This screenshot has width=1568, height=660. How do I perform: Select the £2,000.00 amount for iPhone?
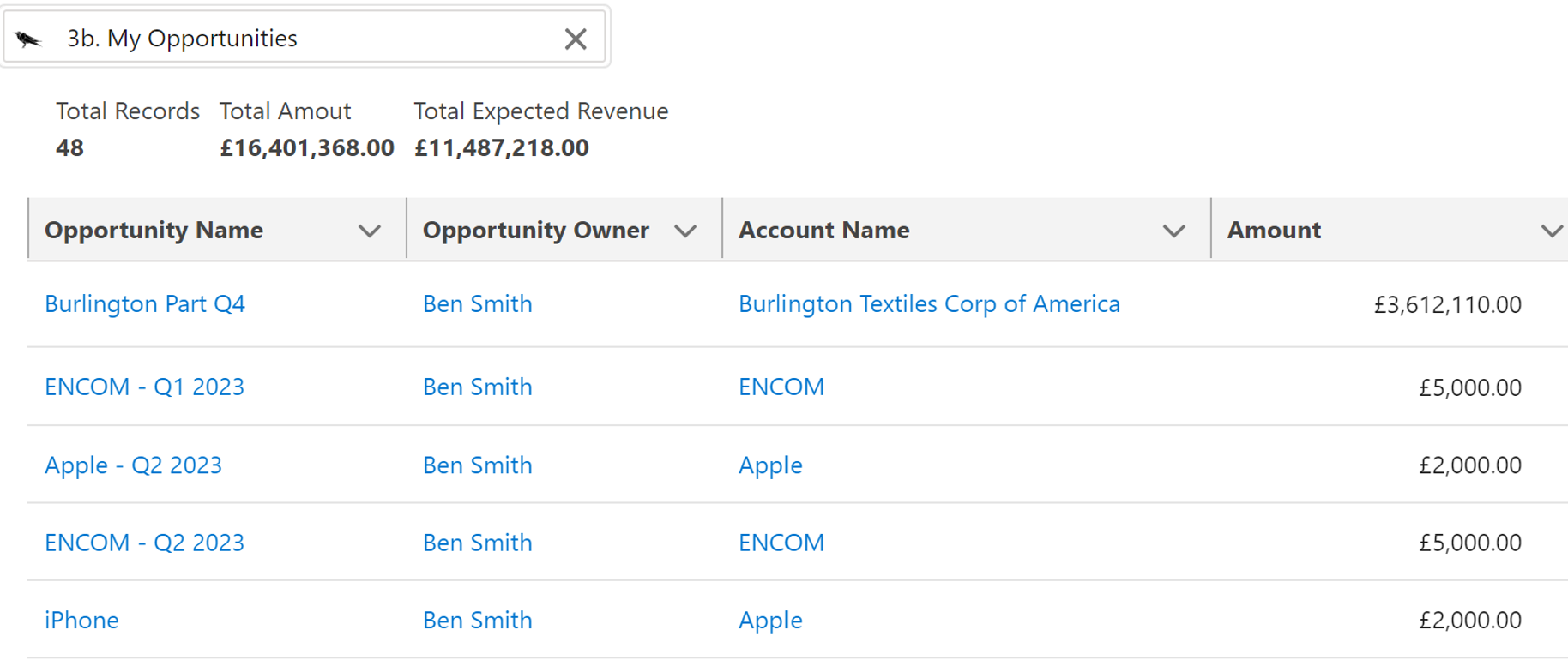pos(1470,621)
